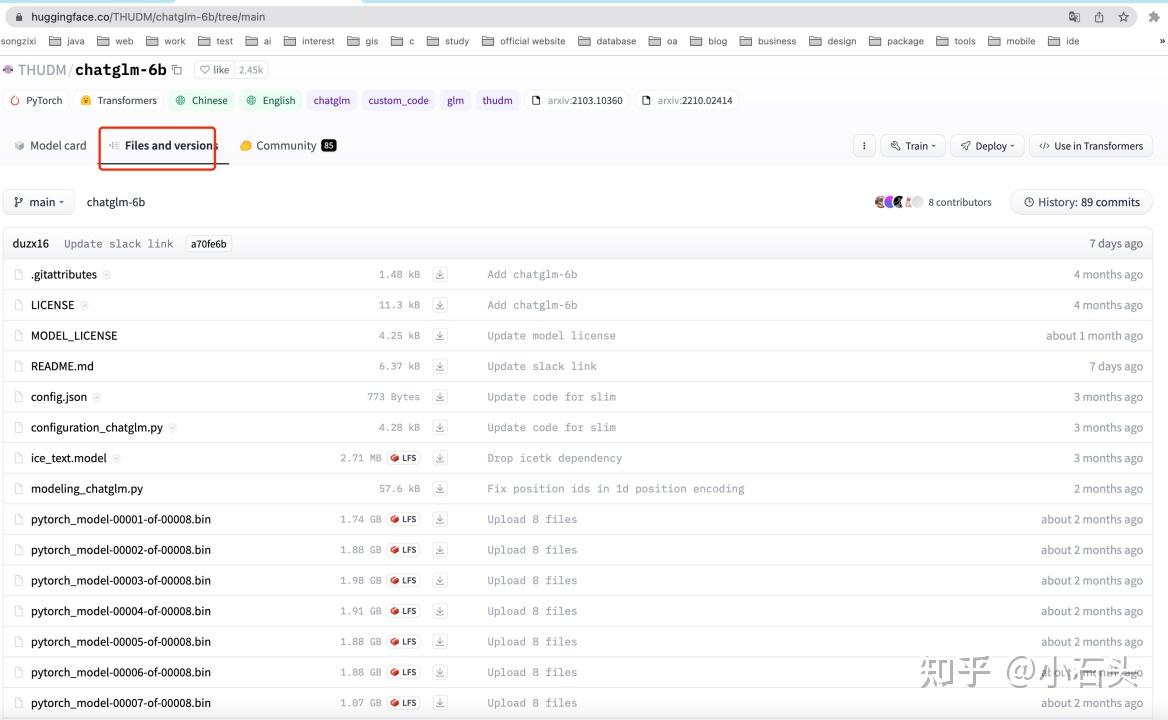Click the LFS badge on ice_text.model
This screenshot has width=1168, height=720.
403,457
